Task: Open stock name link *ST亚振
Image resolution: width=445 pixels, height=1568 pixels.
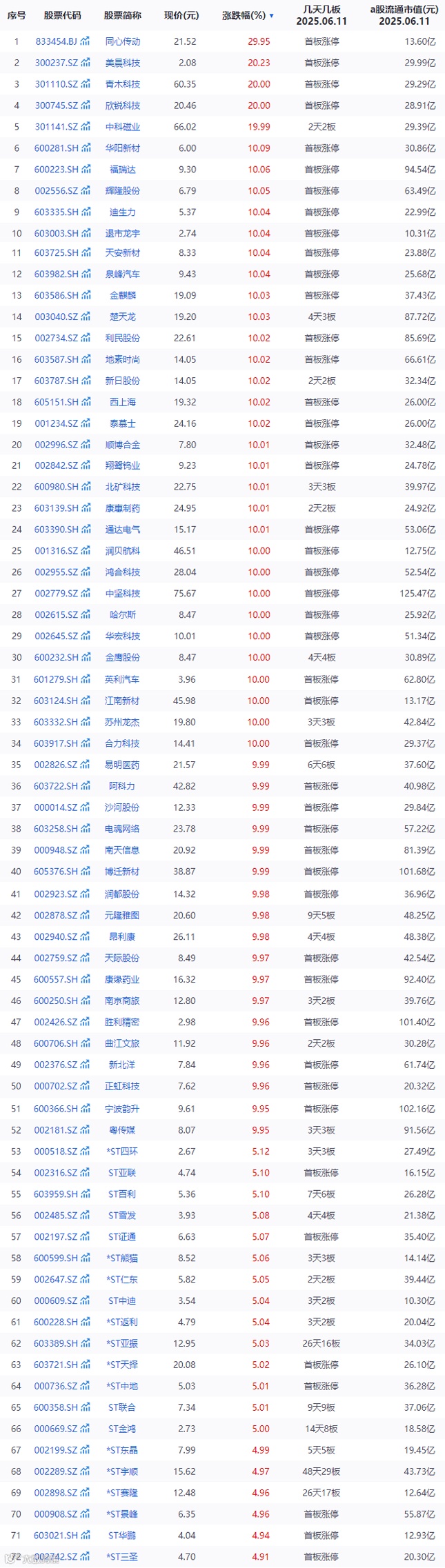Action: 123,1343
